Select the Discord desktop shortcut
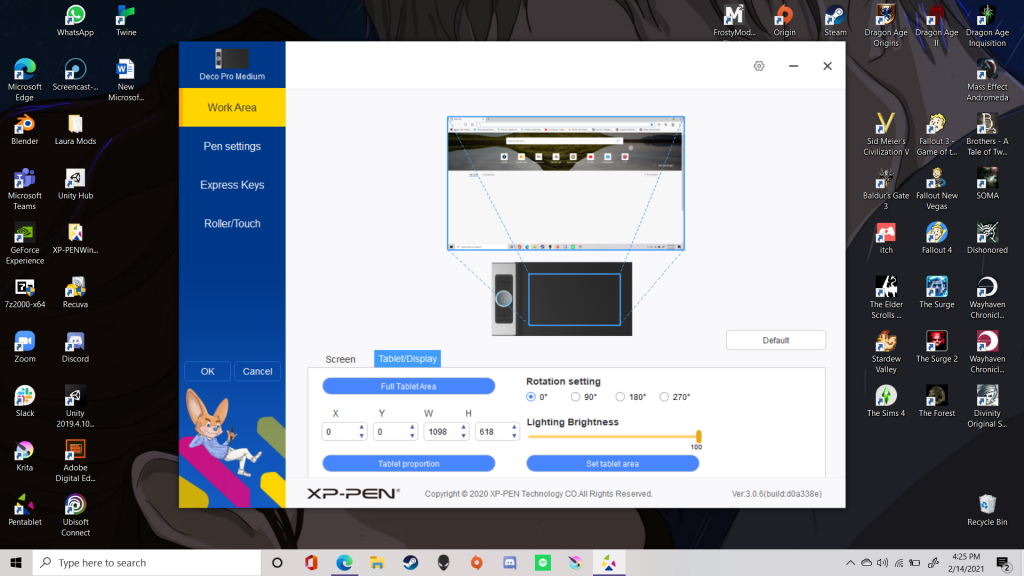The height and width of the screenshot is (576, 1024). tap(75, 347)
